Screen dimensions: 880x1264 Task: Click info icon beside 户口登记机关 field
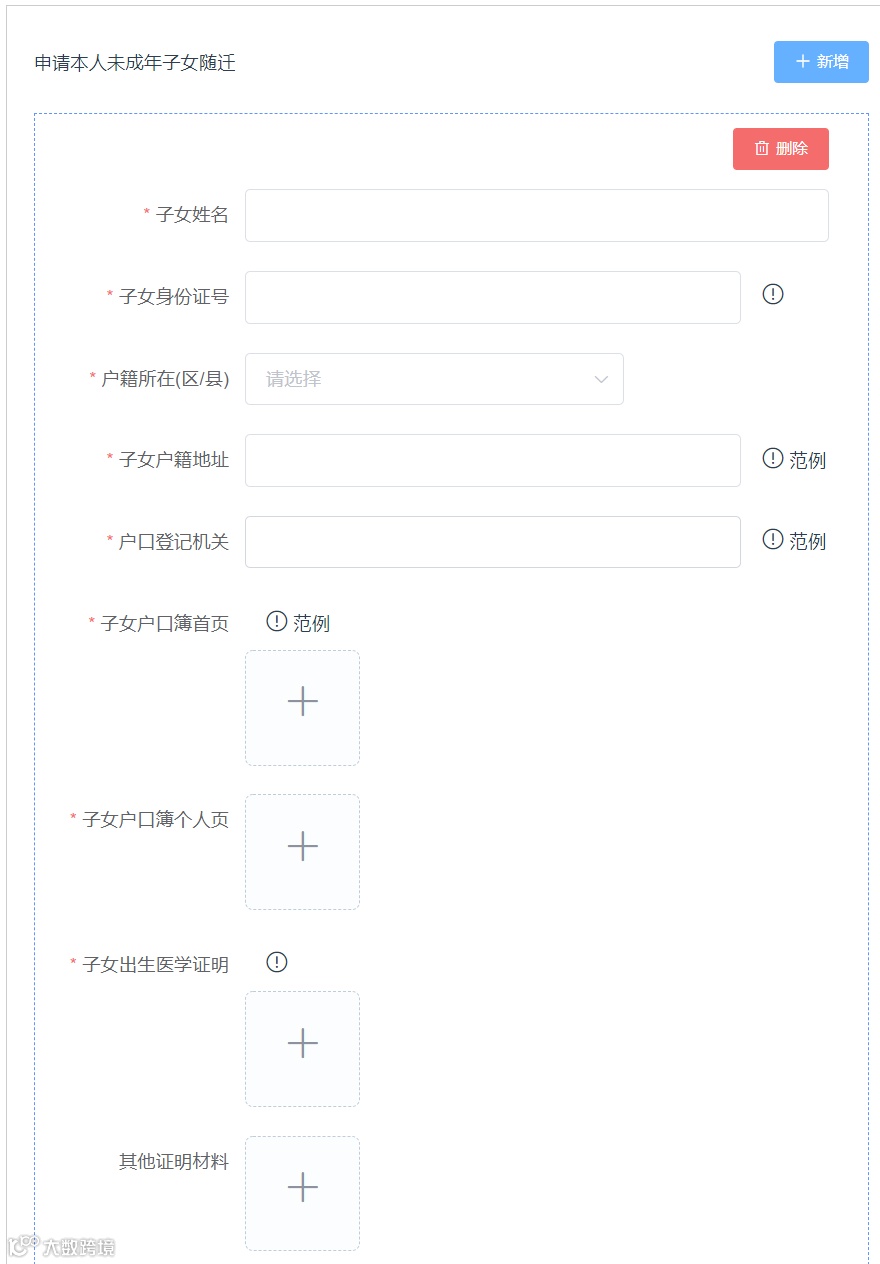[773, 540]
